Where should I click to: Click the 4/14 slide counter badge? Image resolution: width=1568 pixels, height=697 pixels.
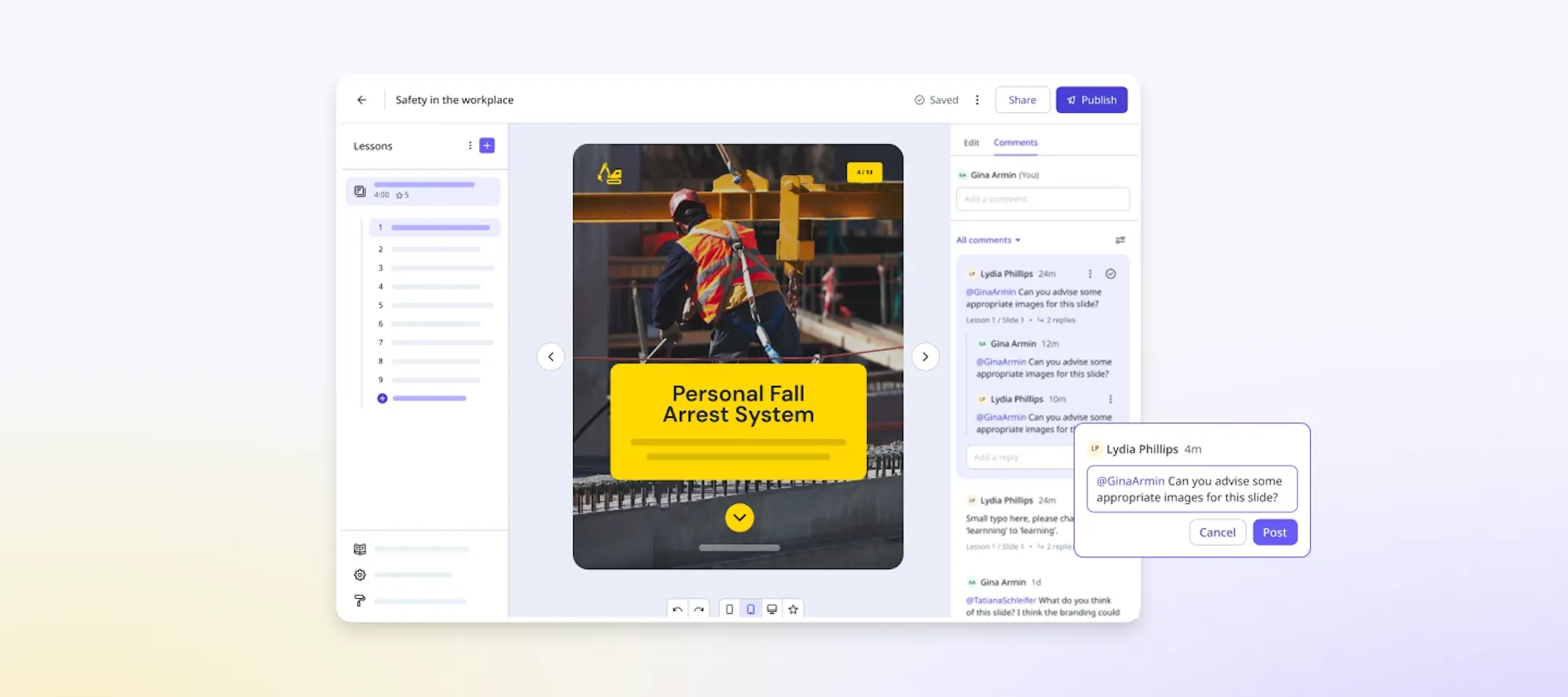pyautogui.click(x=865, y=172)
